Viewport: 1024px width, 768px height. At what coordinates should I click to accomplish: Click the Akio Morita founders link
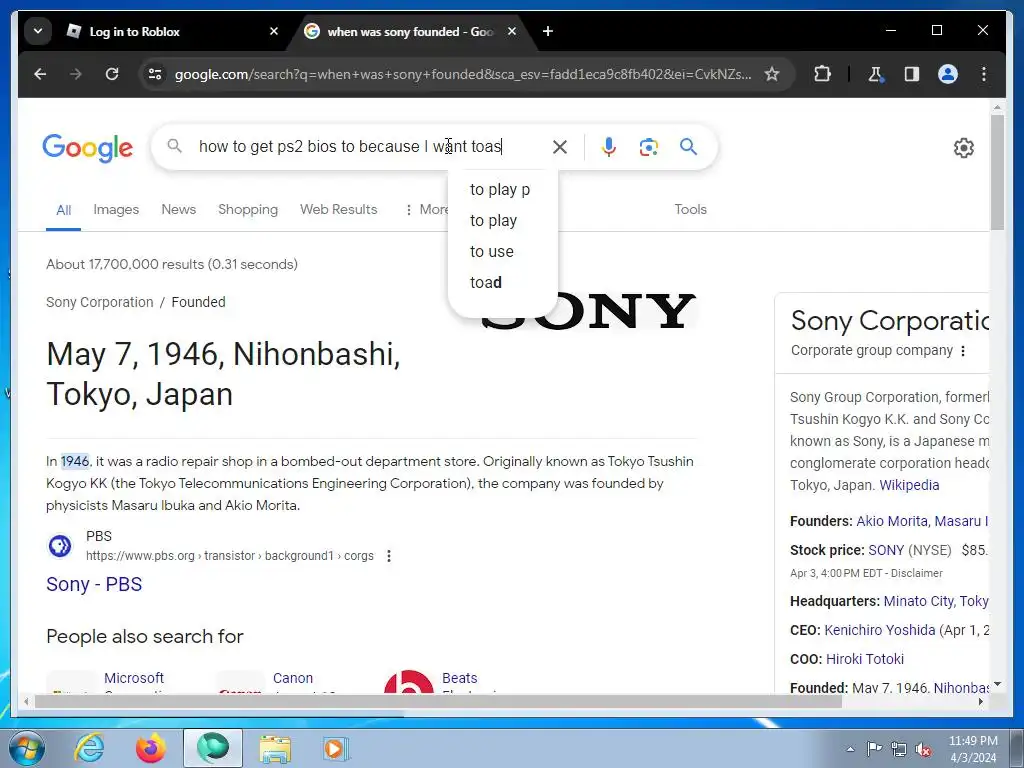(x=892, y=521)
